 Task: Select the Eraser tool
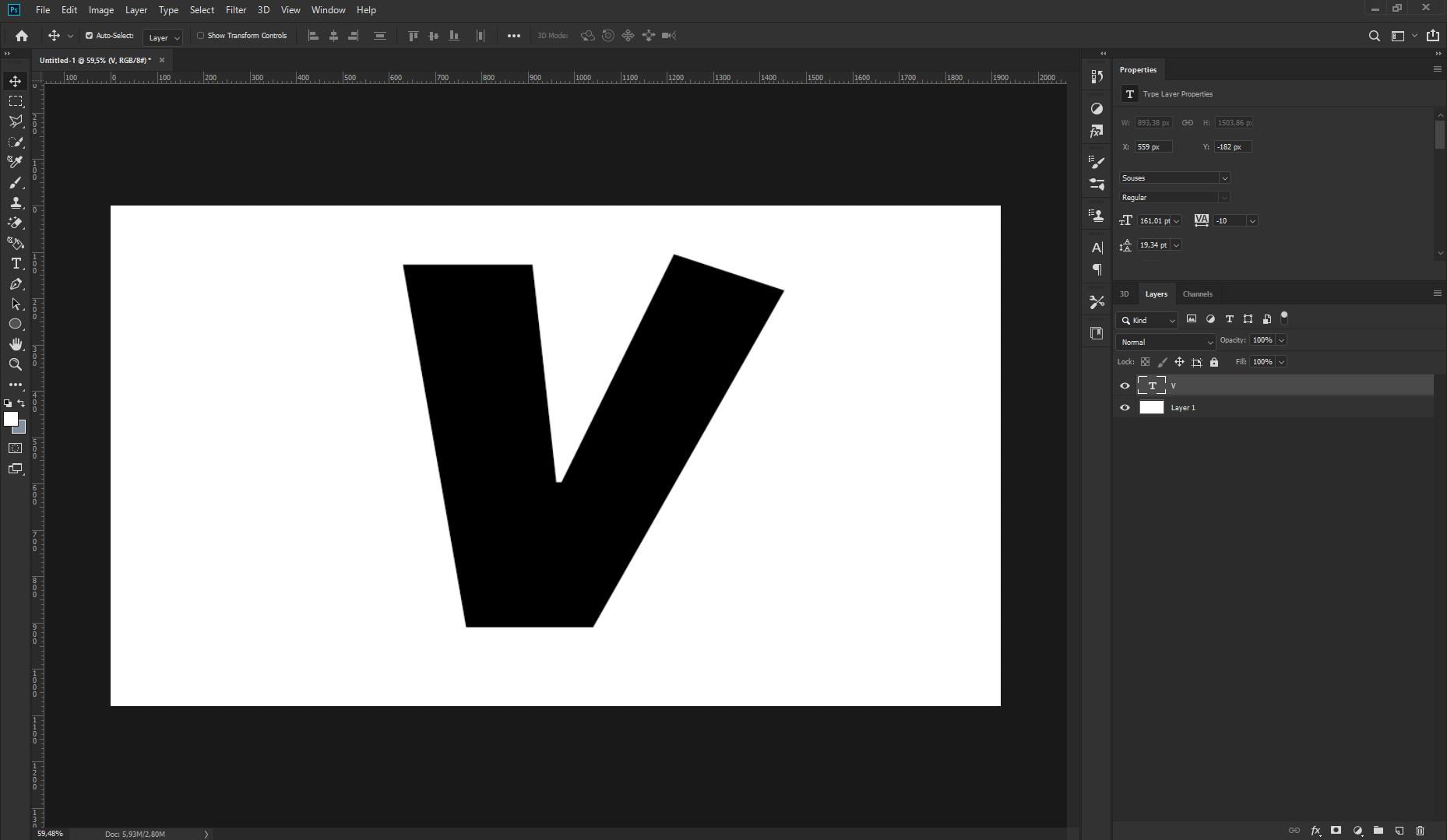(x=16, y=223)
